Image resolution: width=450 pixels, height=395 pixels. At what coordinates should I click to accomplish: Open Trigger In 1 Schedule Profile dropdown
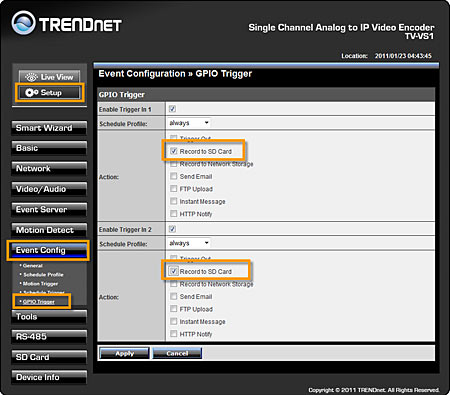(x=189, y=123)
